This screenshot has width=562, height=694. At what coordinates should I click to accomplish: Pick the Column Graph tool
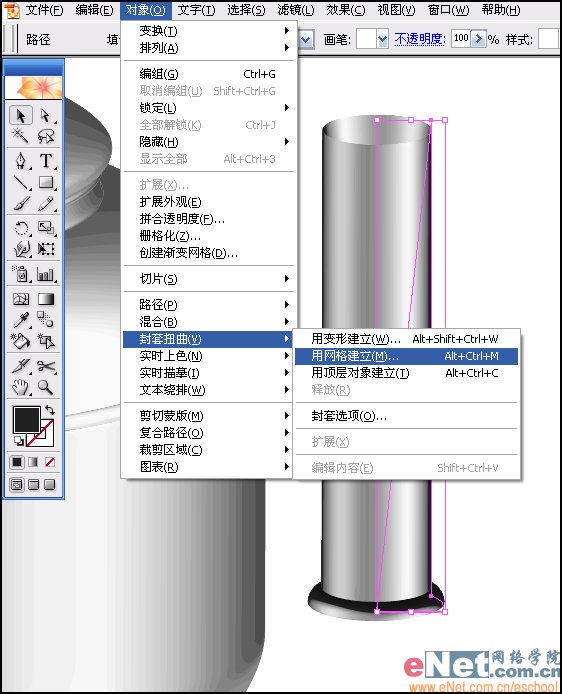[x=46, y=274]
